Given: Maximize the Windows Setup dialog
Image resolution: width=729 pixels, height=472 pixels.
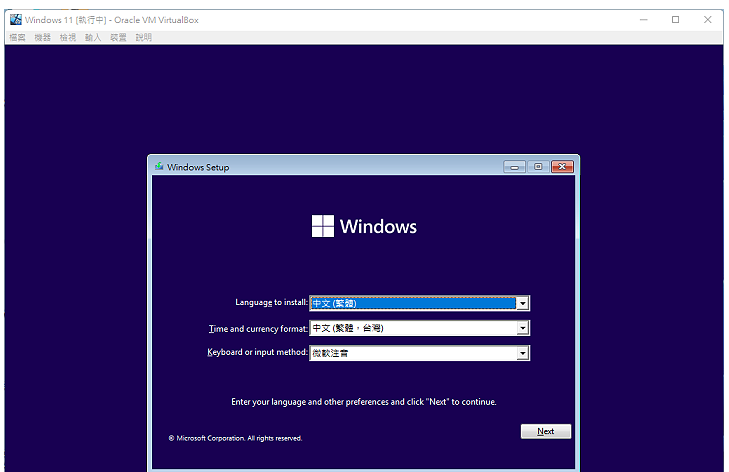Looking at the screenshot, I should 538,166.
